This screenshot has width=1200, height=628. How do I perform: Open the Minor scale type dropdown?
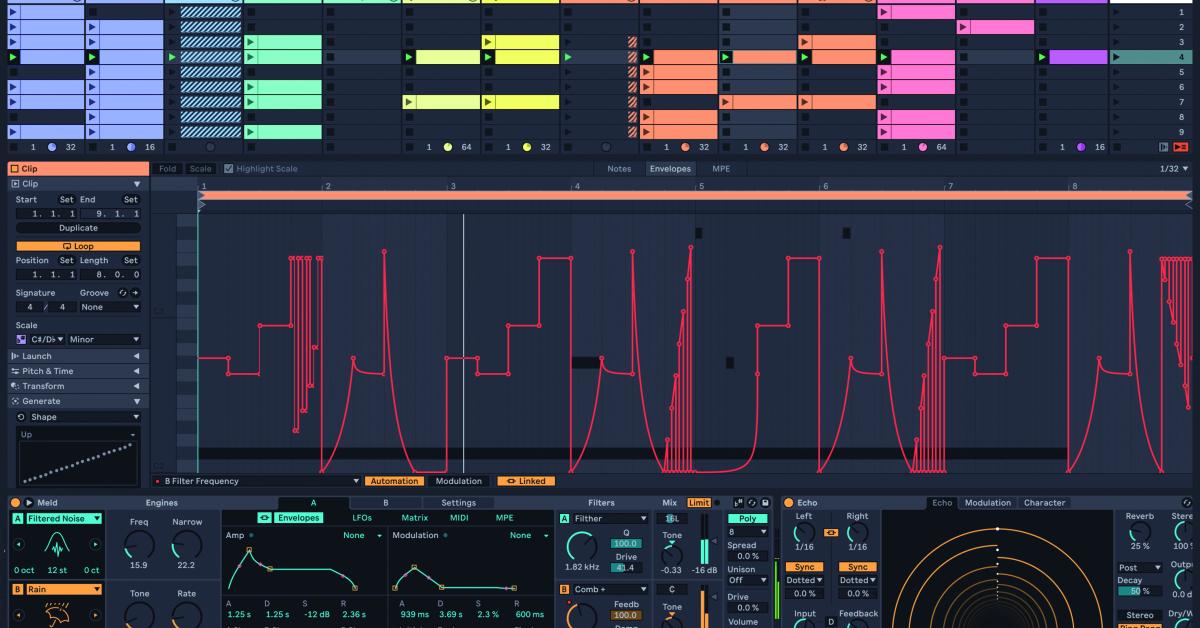[x=104, y=340]
